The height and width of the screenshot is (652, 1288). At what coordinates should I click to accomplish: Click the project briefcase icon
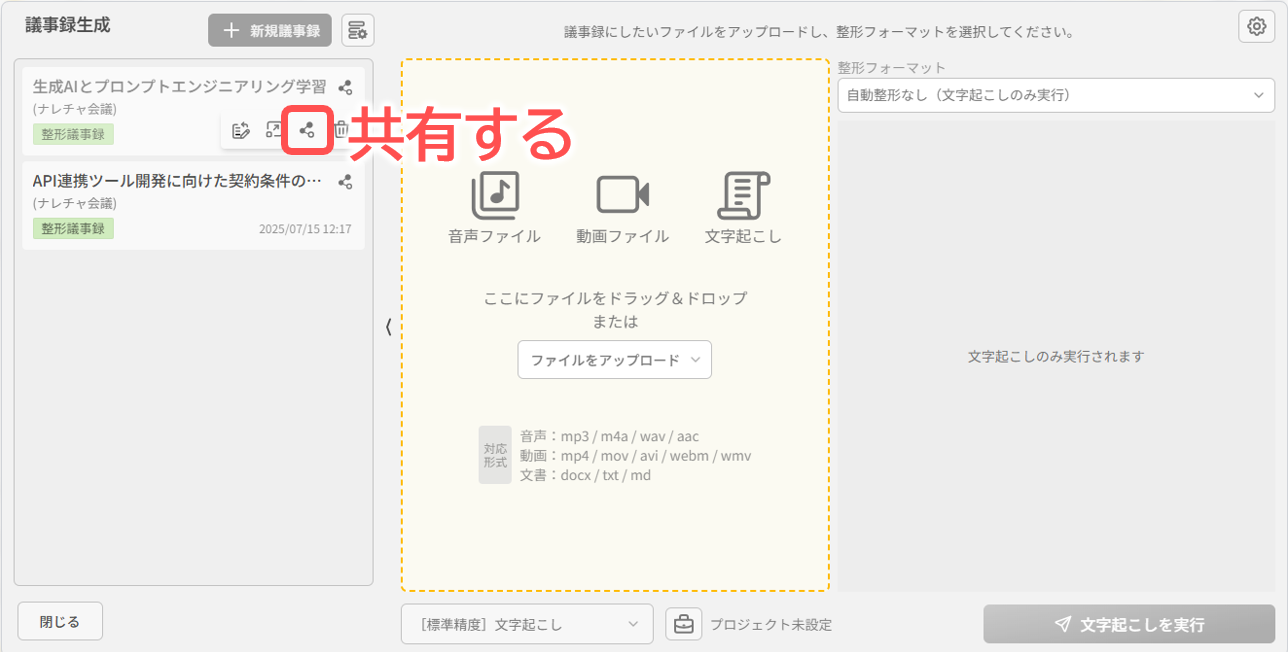point(684,623)
